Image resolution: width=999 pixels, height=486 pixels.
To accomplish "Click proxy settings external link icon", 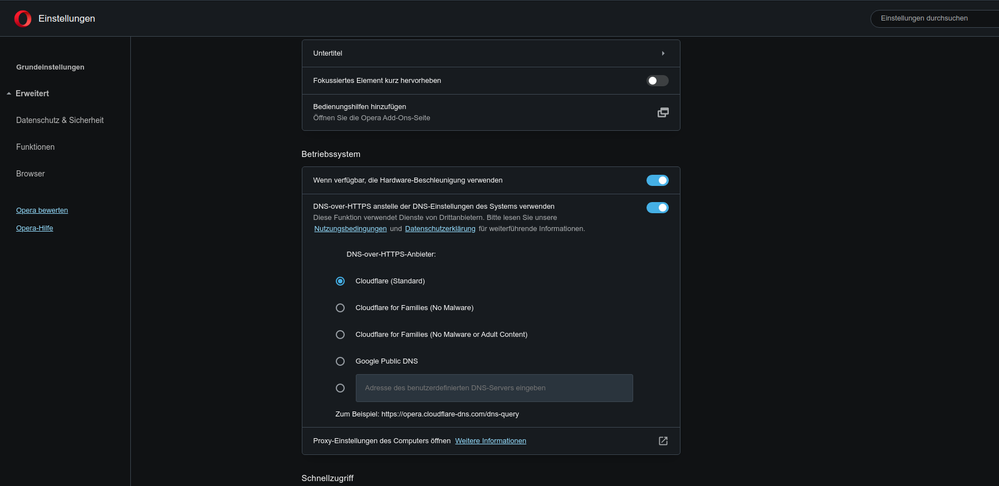I will coord(663,441).
